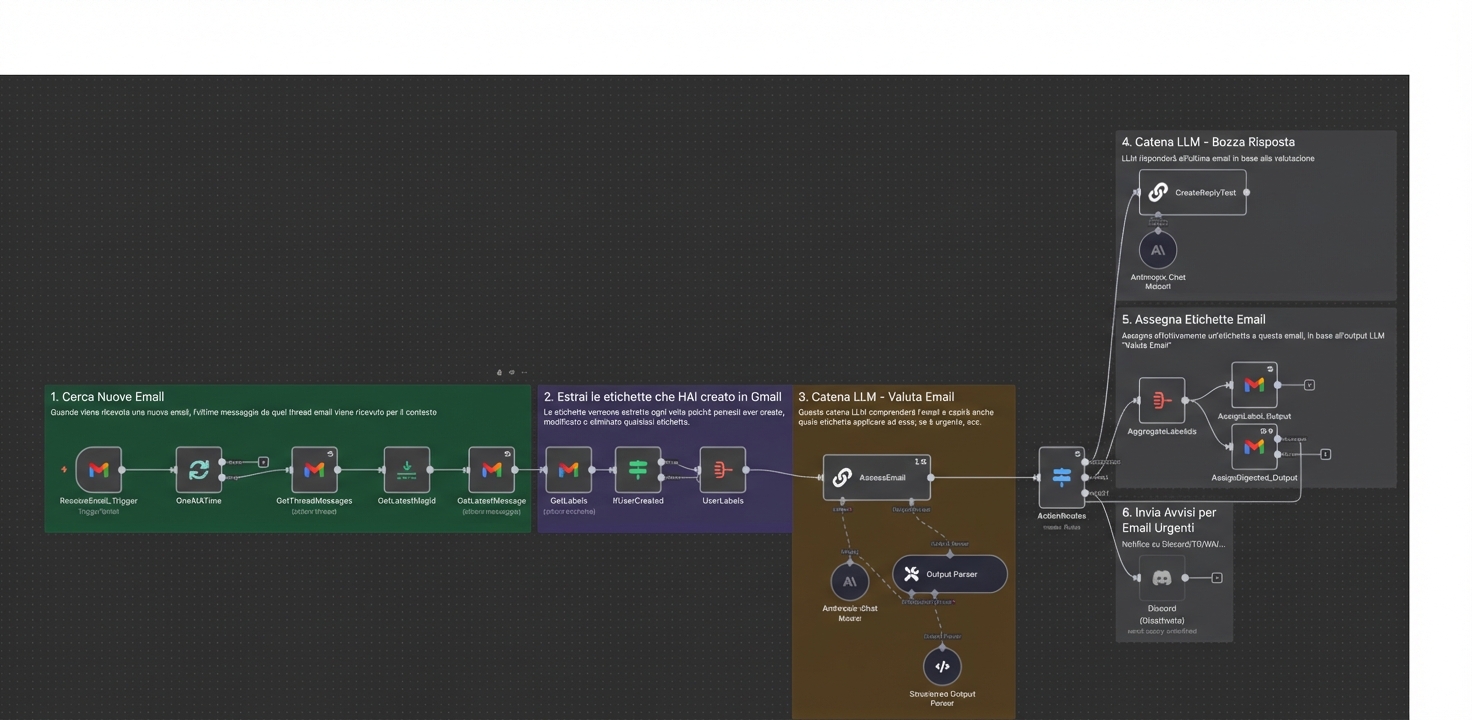Click the OneAtATime loop node

tap(199, 470)
